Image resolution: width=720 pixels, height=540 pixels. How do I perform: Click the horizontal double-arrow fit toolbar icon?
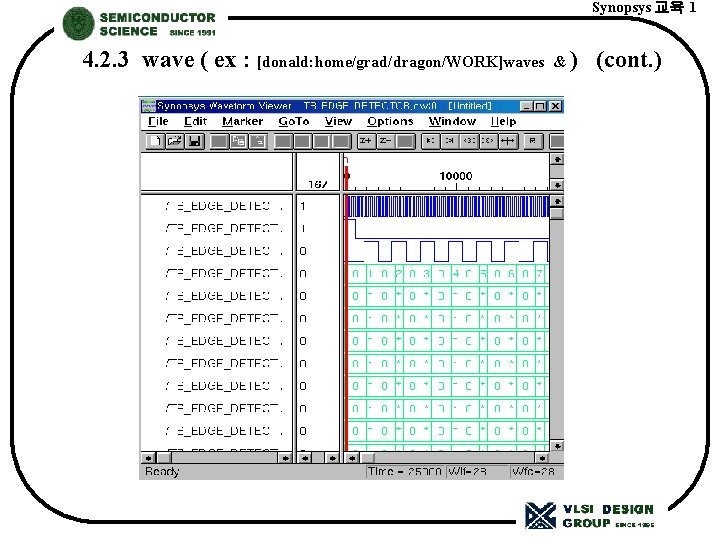click(x=508, y=141)
